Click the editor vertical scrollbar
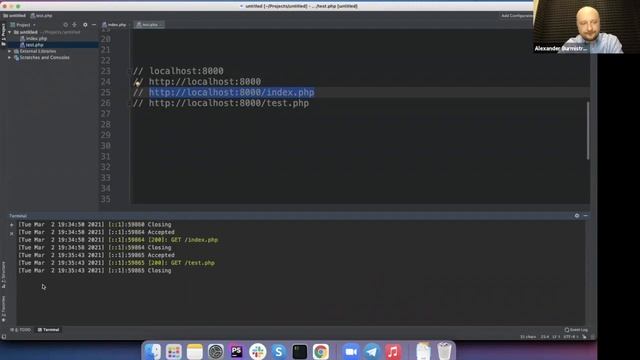Viewport: 640px width, 360px height. [588, 131]
